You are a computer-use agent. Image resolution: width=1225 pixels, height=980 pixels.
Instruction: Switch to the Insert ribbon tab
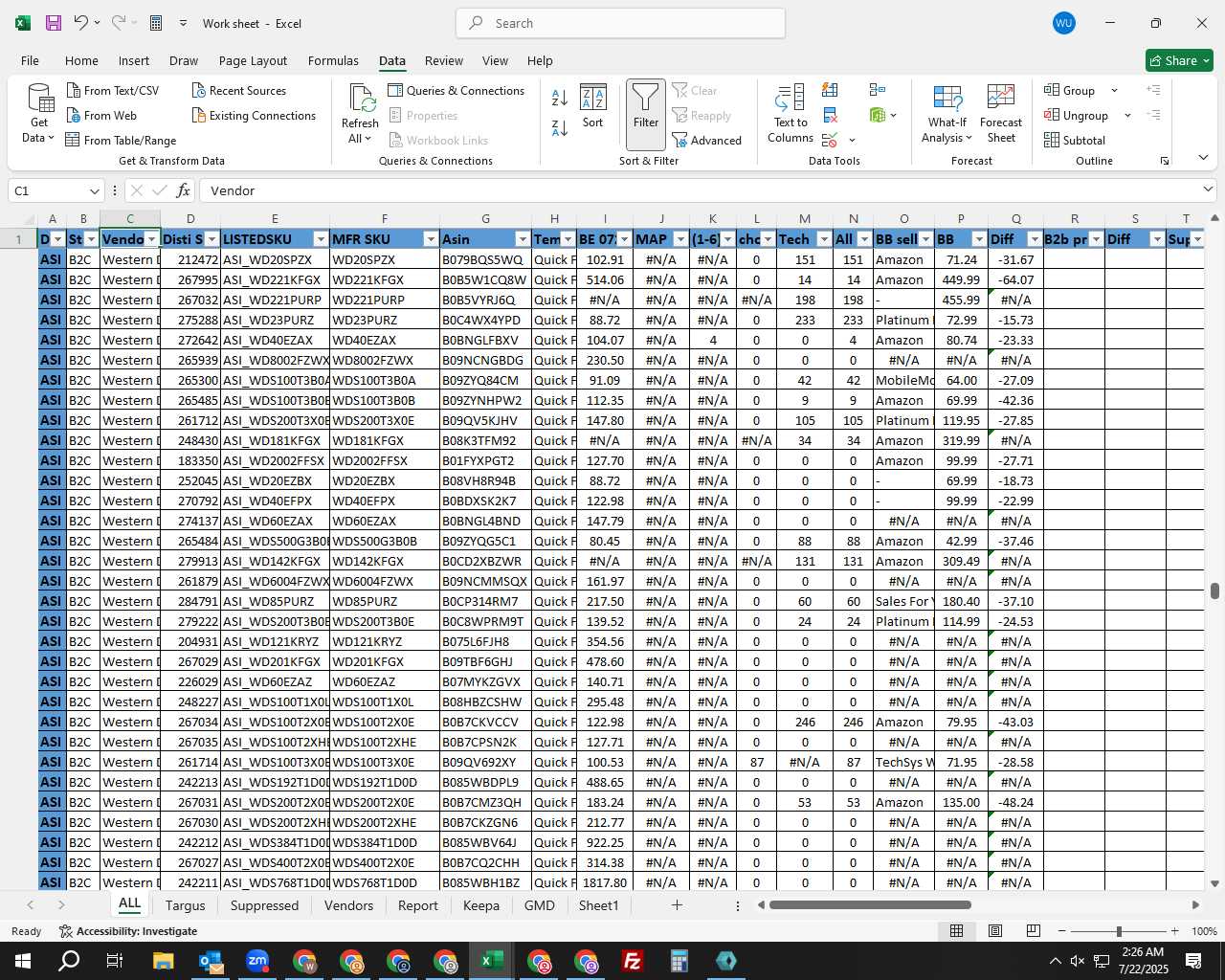coord(134,60)
